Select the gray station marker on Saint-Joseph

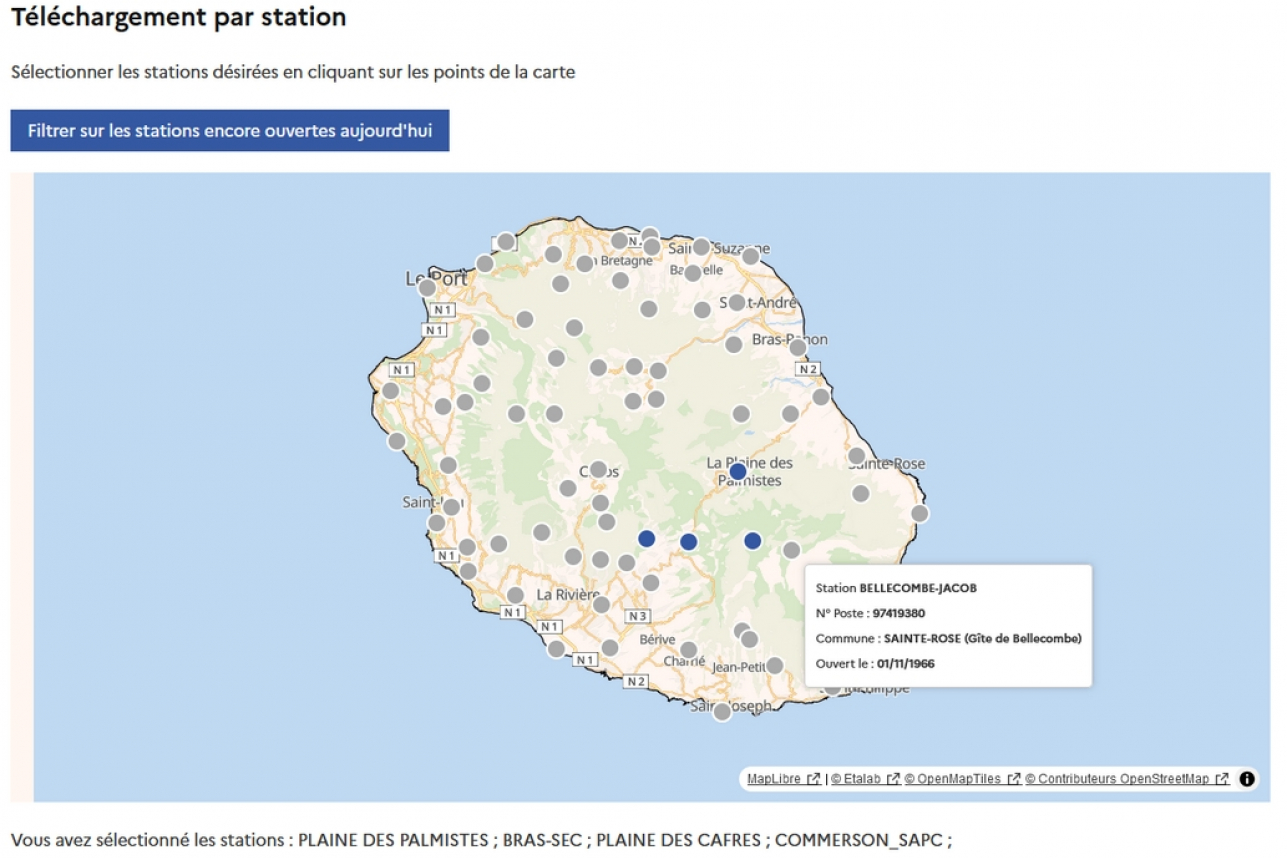721,712
